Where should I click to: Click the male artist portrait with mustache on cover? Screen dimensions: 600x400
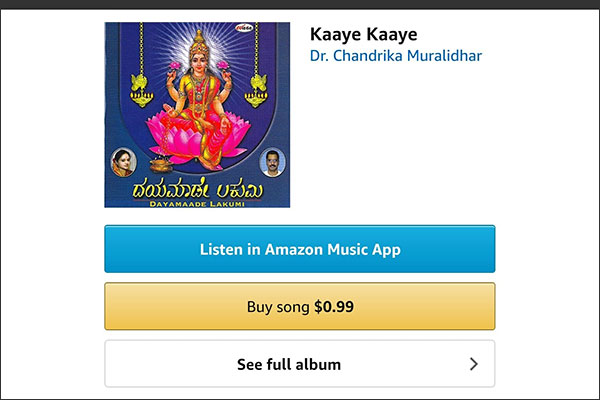[x=272, y=162]
